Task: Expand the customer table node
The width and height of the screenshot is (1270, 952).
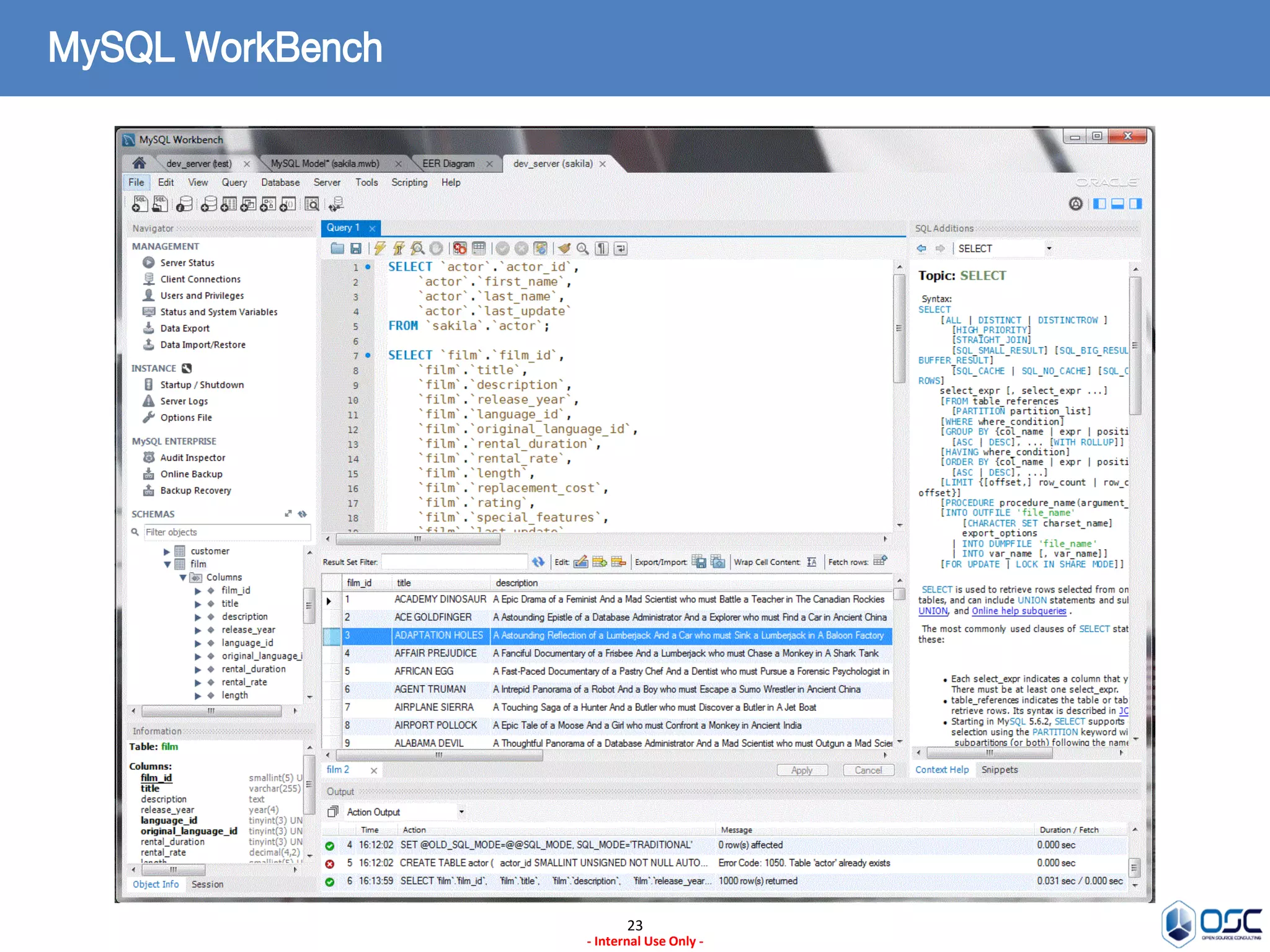Action: (167, 551)
